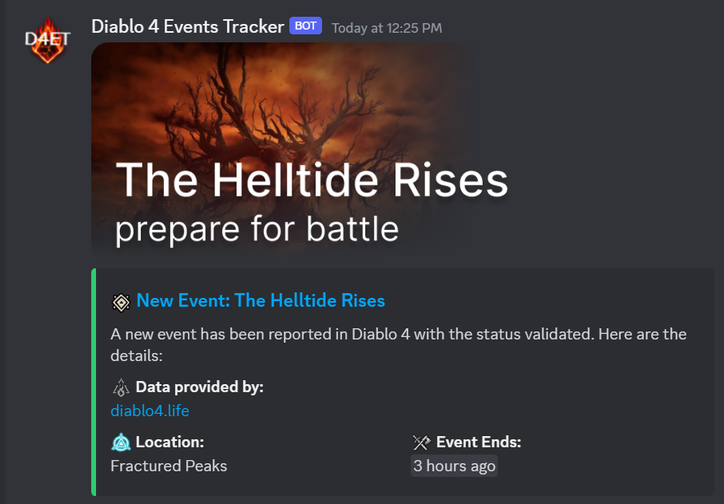Screen dimensions: 724x504
Task: Click the teal triangle Location icon
Action: click(x=121, y=442)
